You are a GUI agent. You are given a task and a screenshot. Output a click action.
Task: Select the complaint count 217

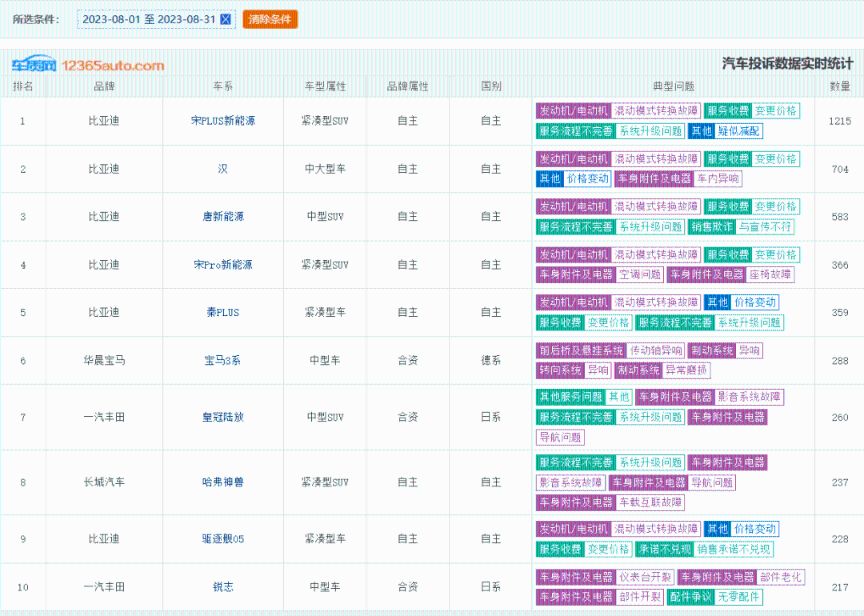point(840,587)
